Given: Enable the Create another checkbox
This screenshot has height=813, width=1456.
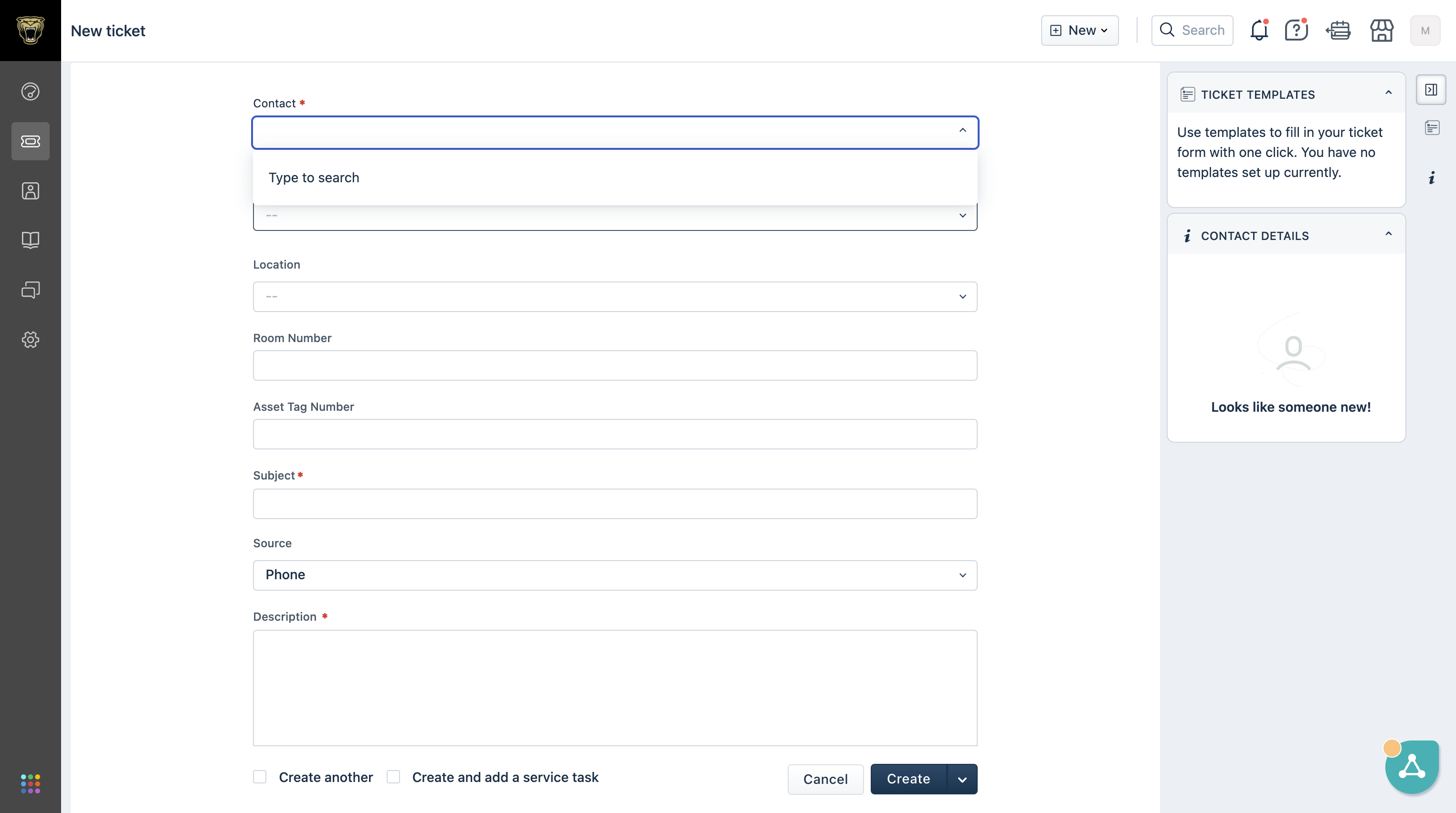Looking at the screenshot, I should coord(259,777).
